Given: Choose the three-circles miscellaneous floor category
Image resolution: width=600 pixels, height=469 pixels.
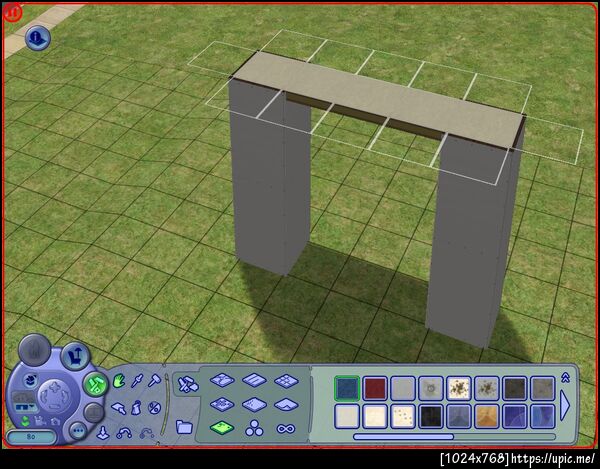Looking at the screenshot, I should [x=254, y=428].
